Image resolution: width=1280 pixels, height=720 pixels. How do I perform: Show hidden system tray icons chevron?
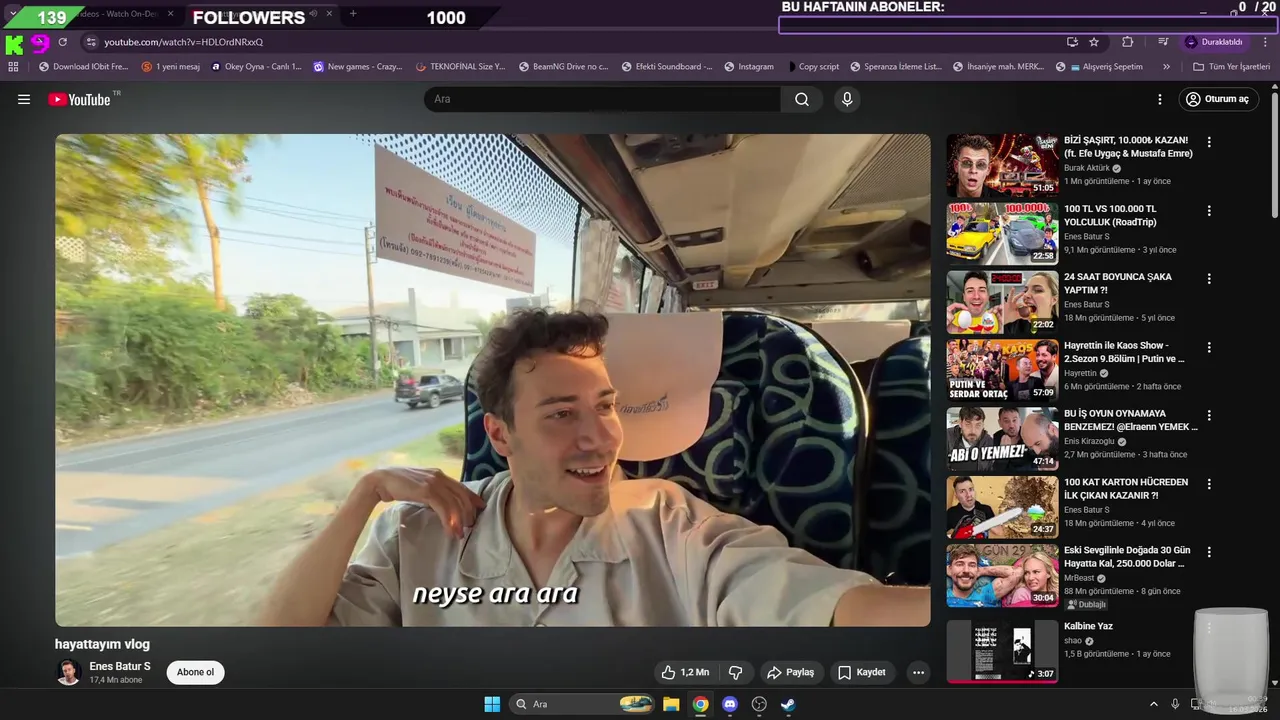pos(1153,704)
